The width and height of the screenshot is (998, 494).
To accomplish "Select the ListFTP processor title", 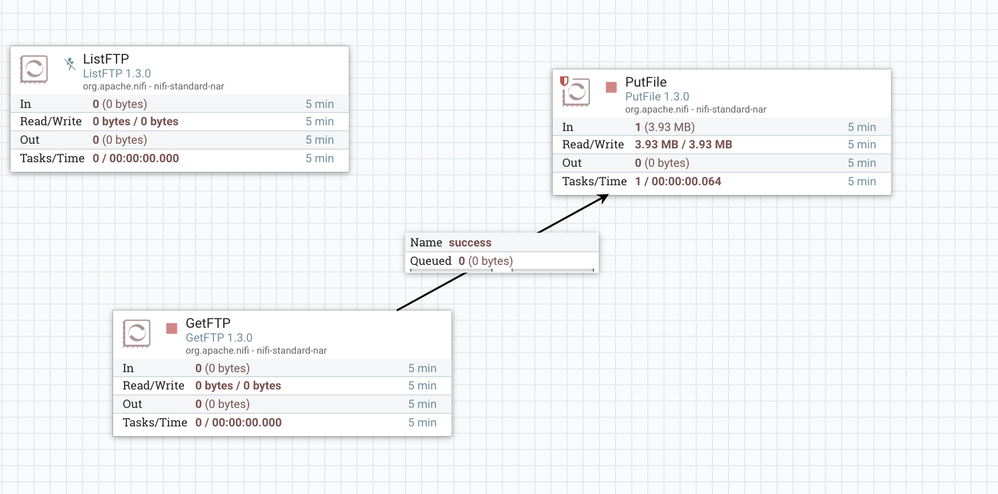I will pyautogui.click(x=106, y=59).
